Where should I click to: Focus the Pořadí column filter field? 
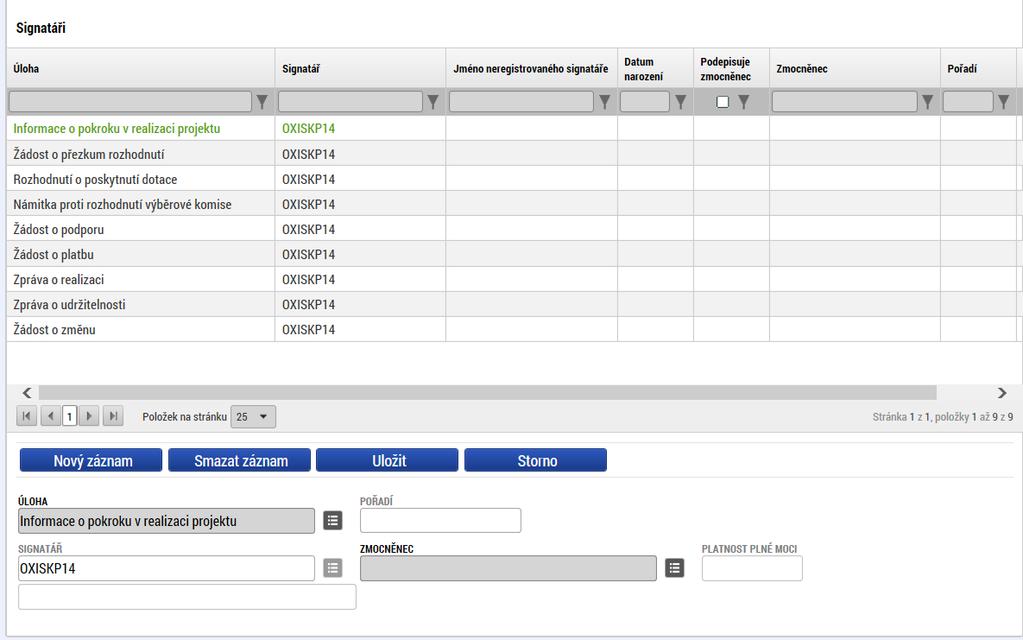click(x=968, y=102)
